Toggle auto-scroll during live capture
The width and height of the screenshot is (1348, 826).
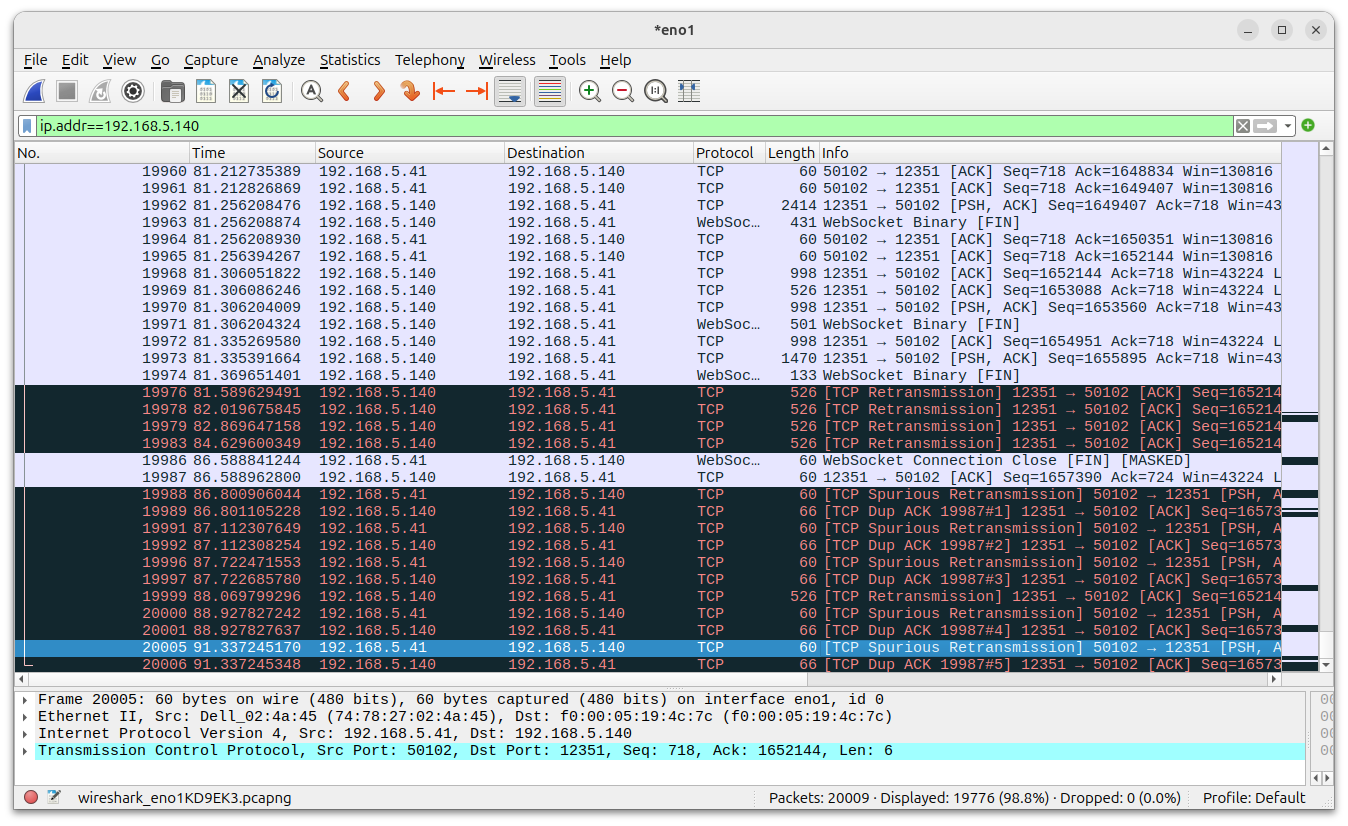(510, 92)
